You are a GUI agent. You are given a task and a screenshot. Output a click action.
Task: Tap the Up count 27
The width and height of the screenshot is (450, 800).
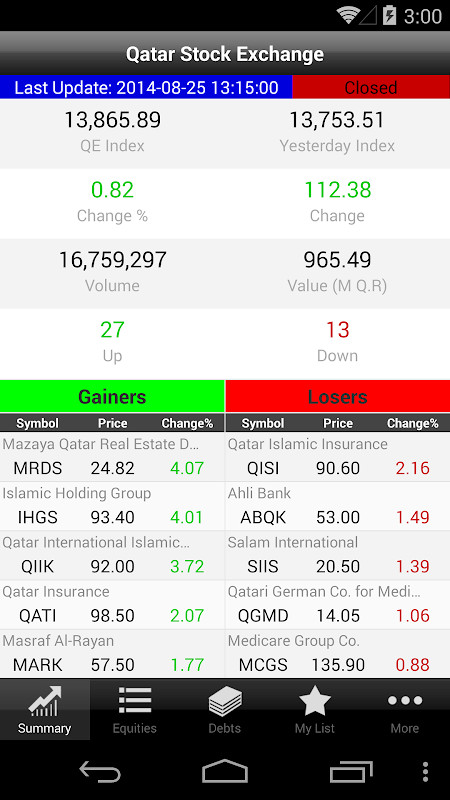tap(112, 330)
